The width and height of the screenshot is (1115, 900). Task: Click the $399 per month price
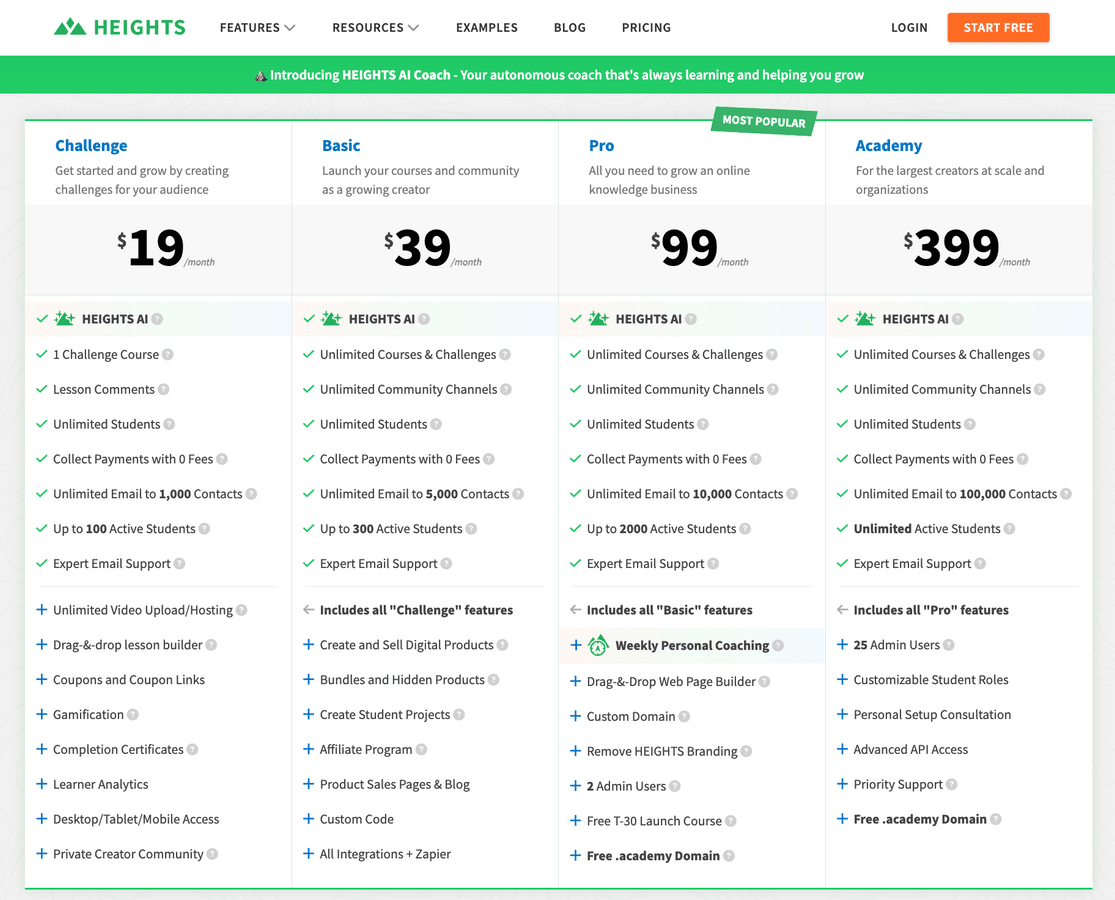966,248
